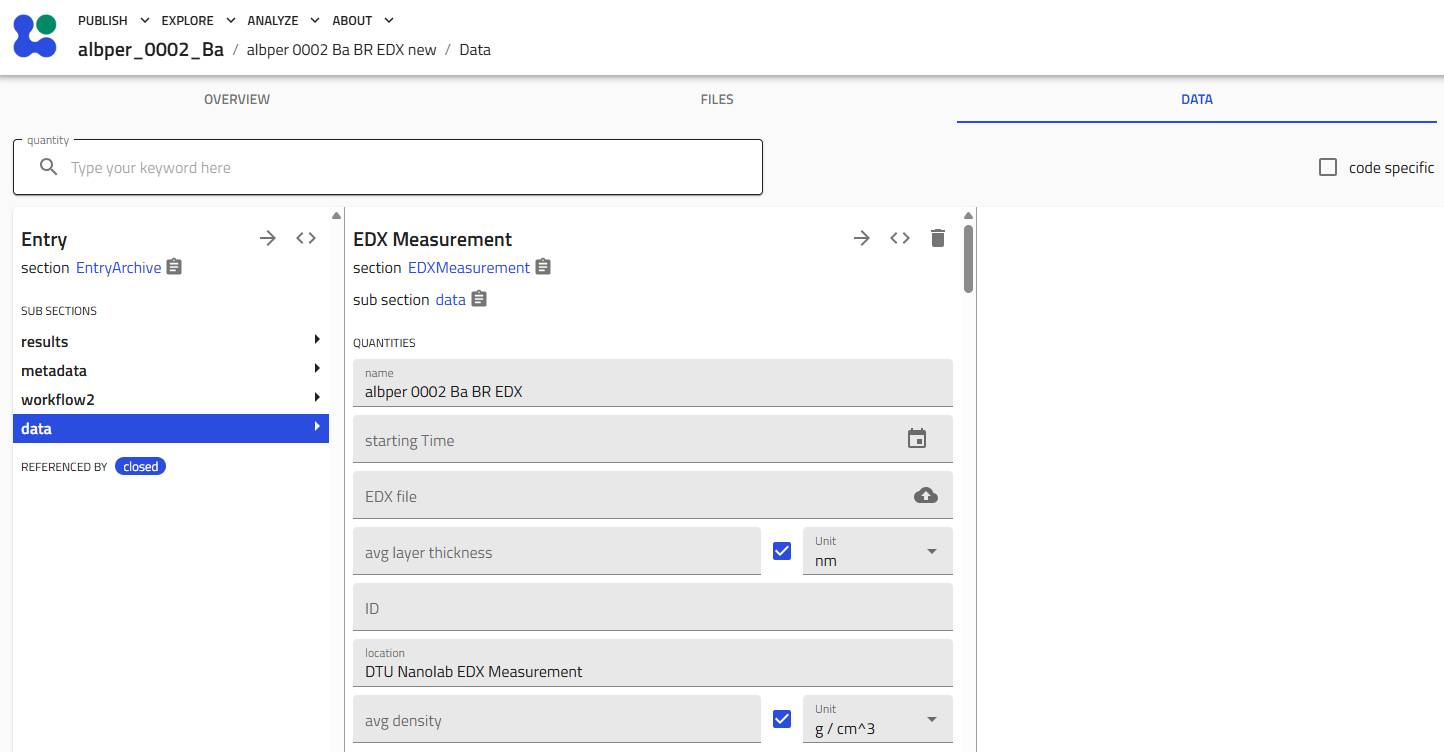Open the EntryArchive section link
The height and width of the screenshot is (752, 1444).
point(119,267)
